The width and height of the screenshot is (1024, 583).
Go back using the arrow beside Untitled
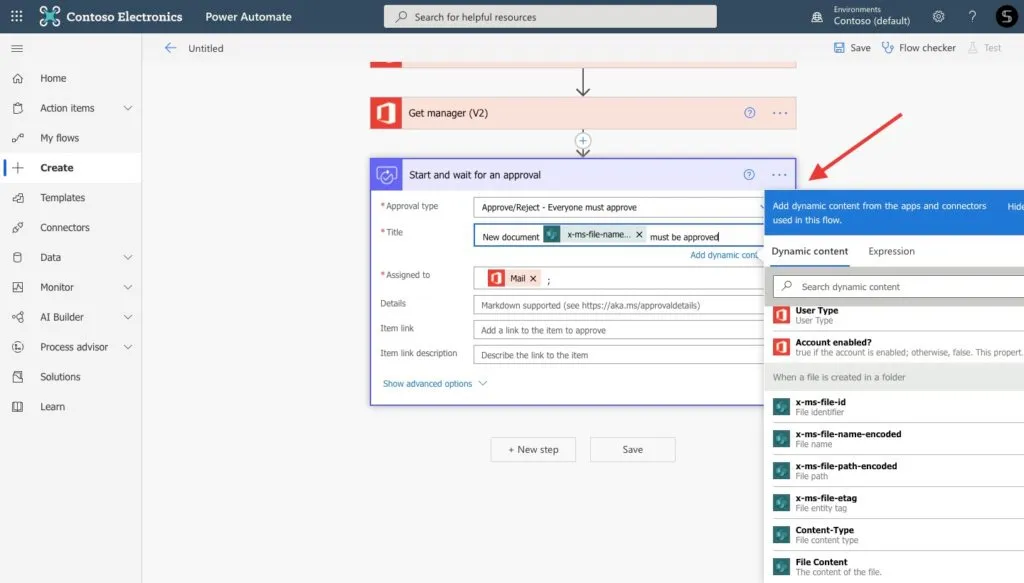click(170, 48)
